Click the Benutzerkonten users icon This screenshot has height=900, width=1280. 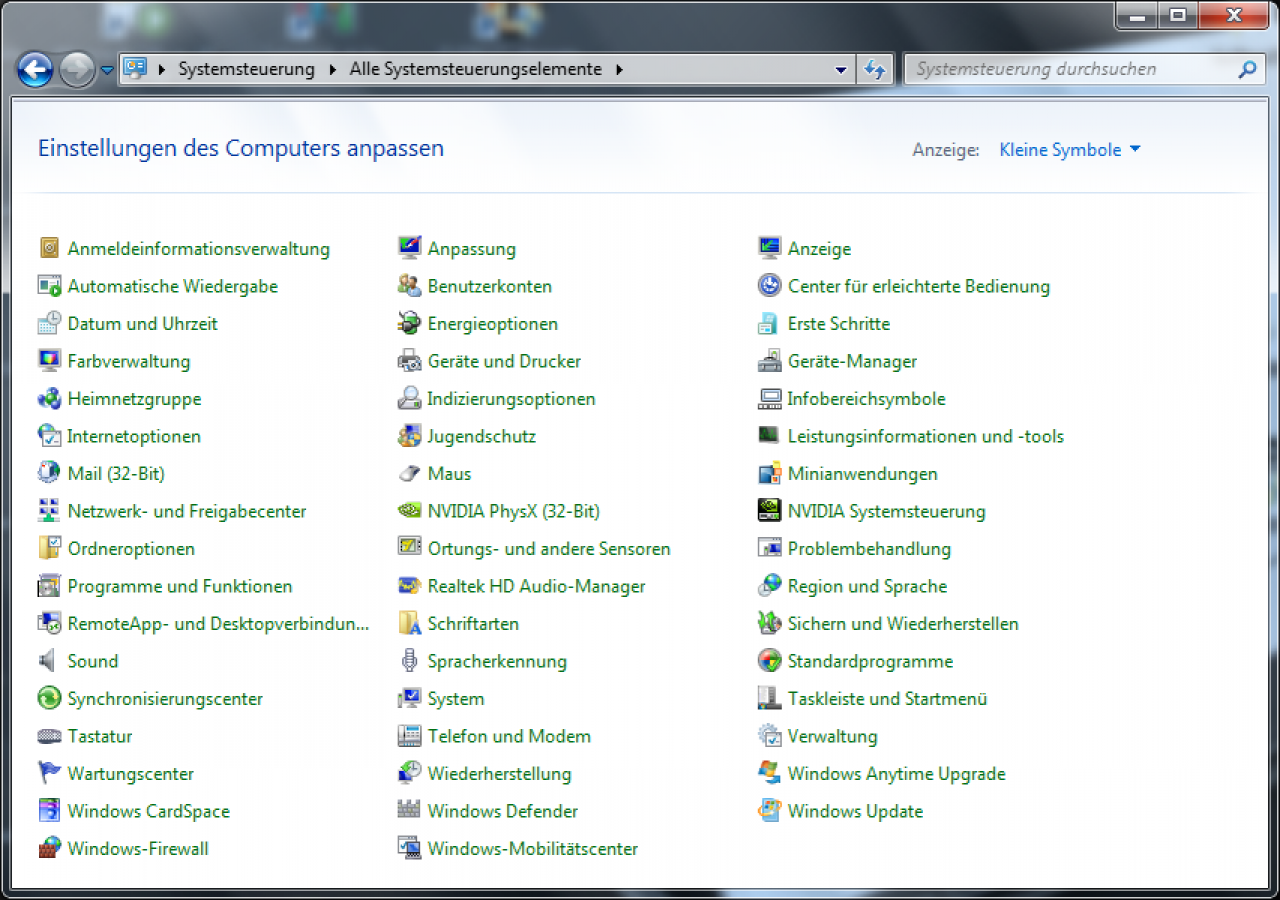click(409, 286)
